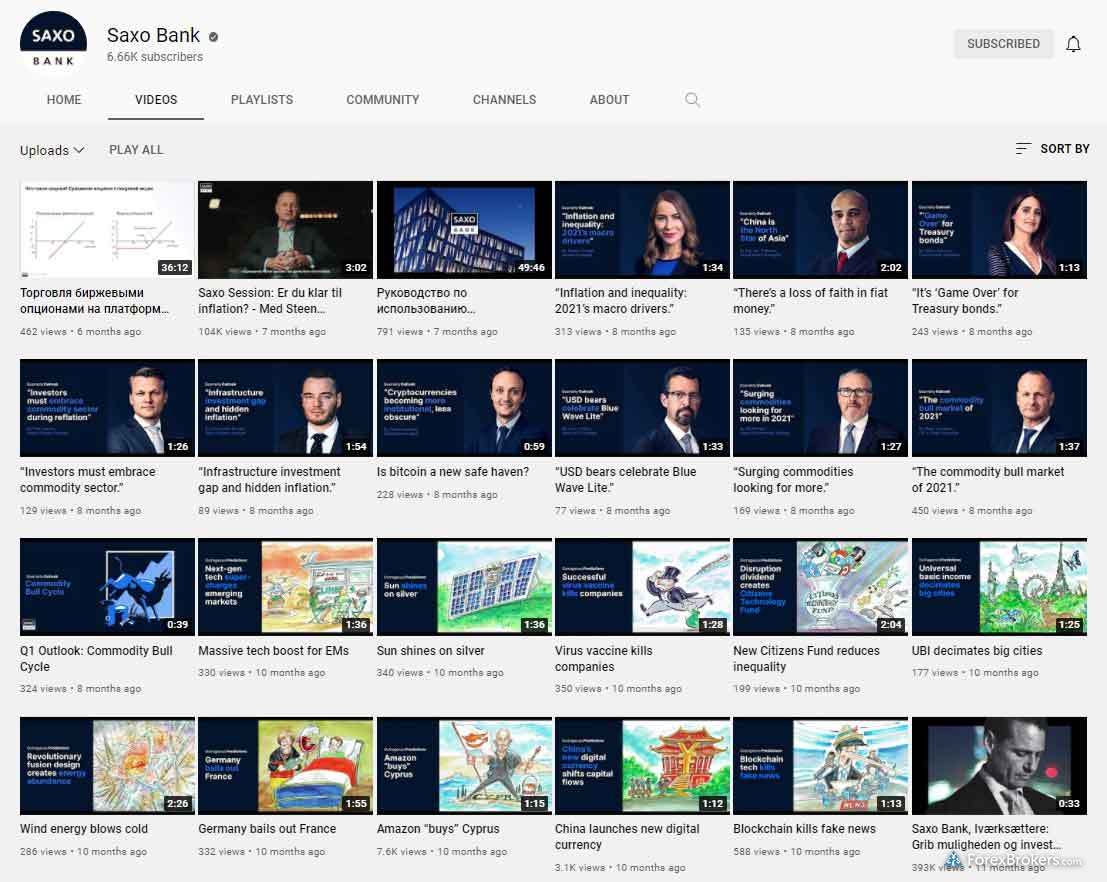This screenshot has height=882, width=1107.
Task: Click the notification bell icon
Action: [1073, 44]
